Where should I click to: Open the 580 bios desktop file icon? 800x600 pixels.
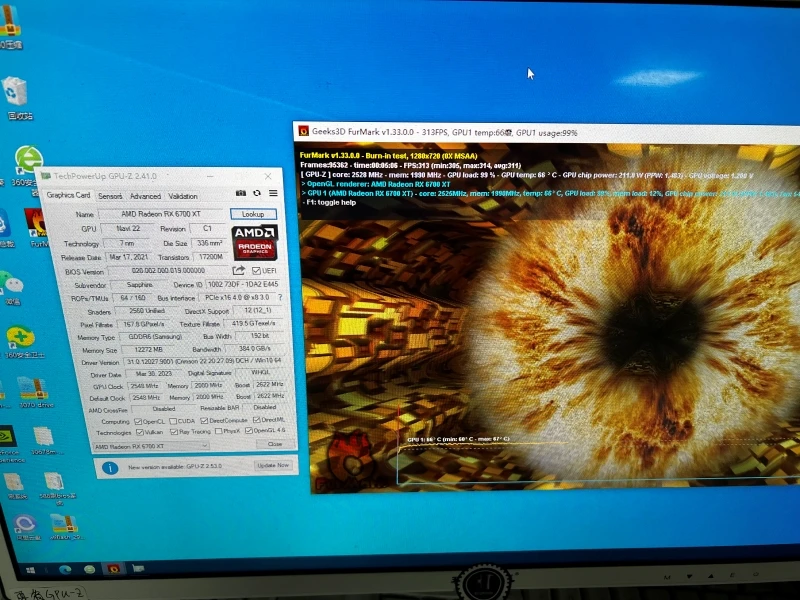tap(53, 482)
